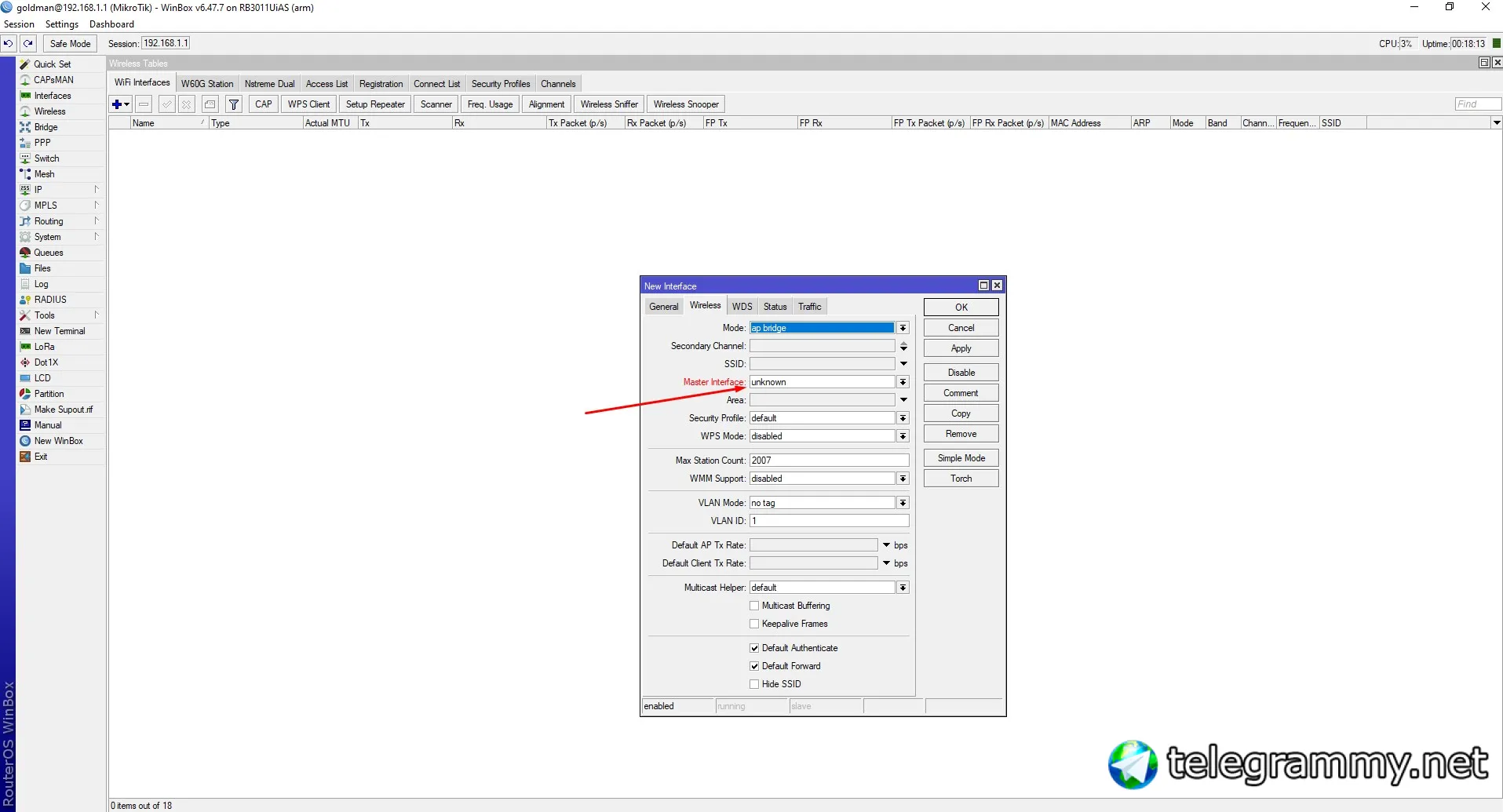Click the Apply button

(961, 348)
